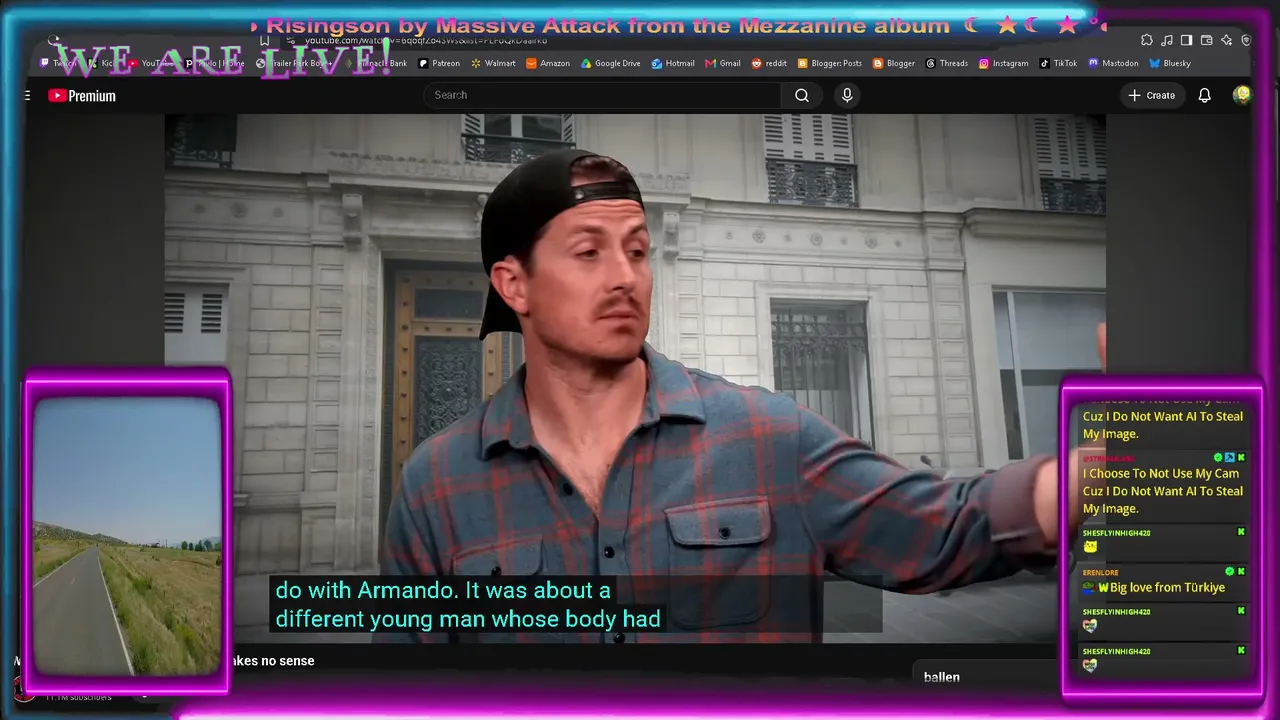Image resolution: width=1280 pixels, height=720 pixels.
Task: Open the YouTube account avatar menu
Action: pos(1242,95)
